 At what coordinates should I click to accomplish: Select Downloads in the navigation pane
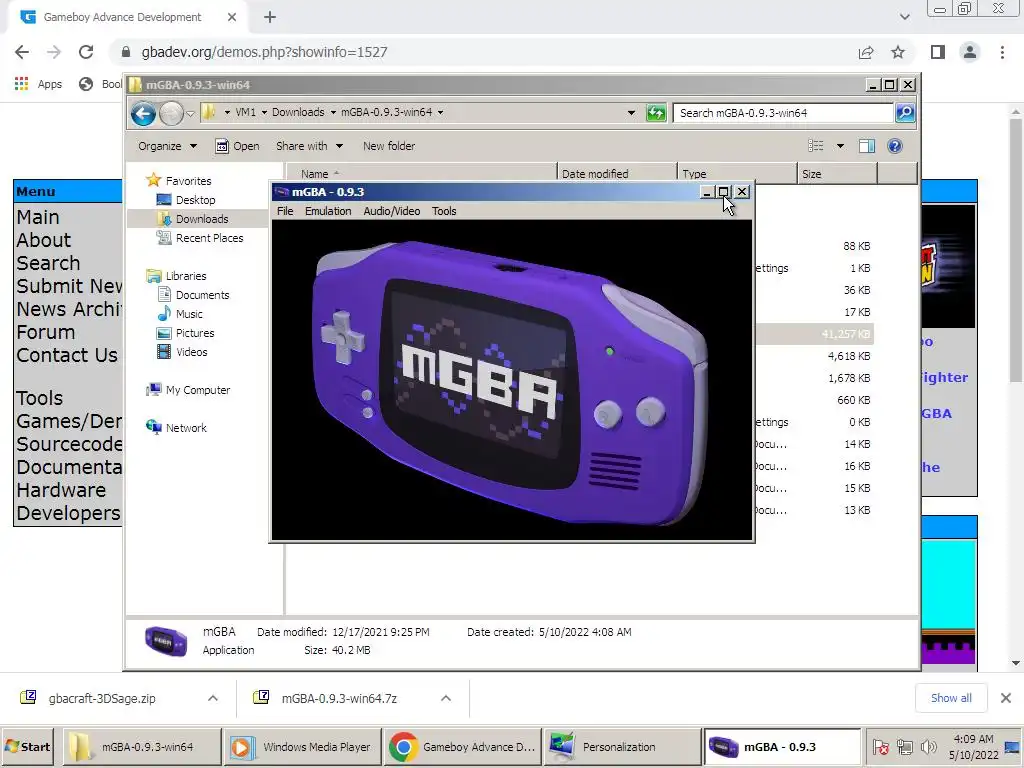[202, 219]
